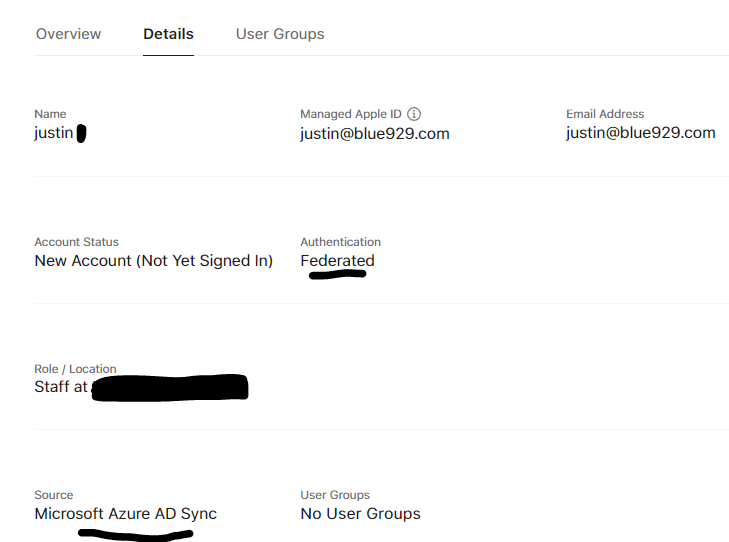Click the Managed Apple ID info icon

[x=414, y=114]
